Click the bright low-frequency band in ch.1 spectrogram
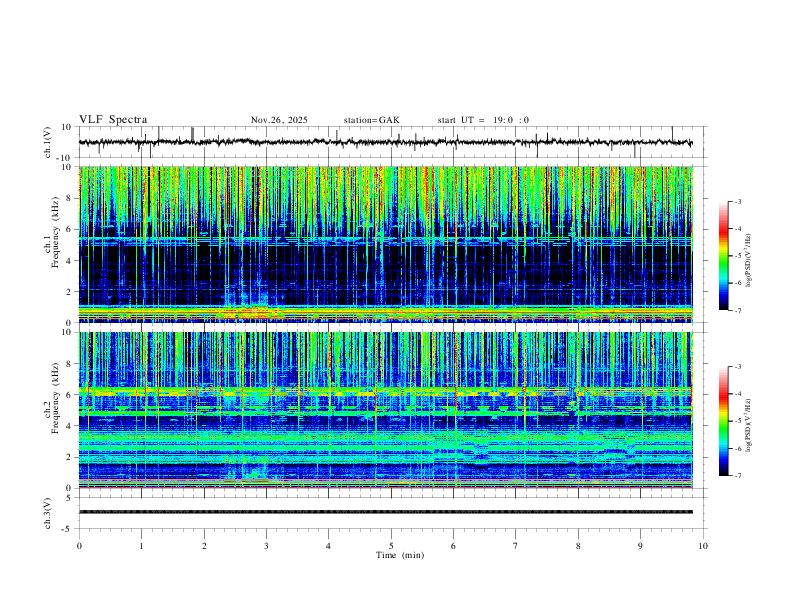The height and width of the screenshot is (612, 792). coord(385,313)
